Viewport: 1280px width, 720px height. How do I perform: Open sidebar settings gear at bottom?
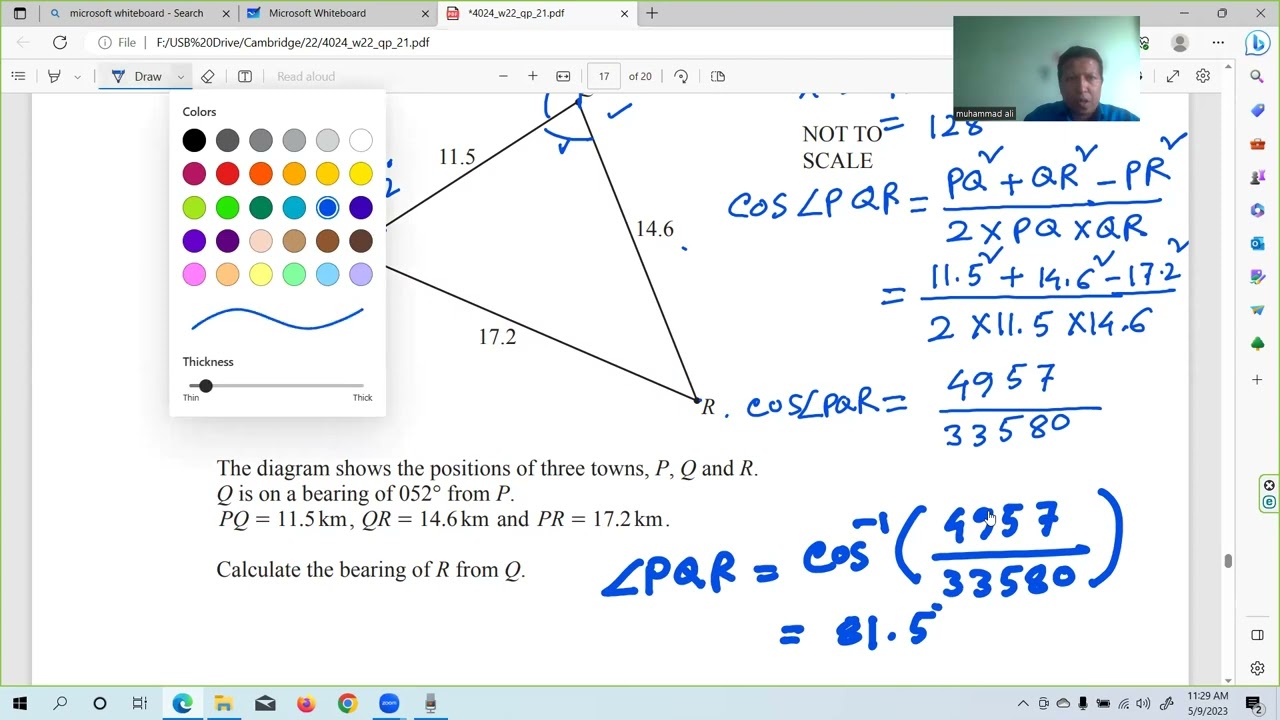coord(1257,668)
